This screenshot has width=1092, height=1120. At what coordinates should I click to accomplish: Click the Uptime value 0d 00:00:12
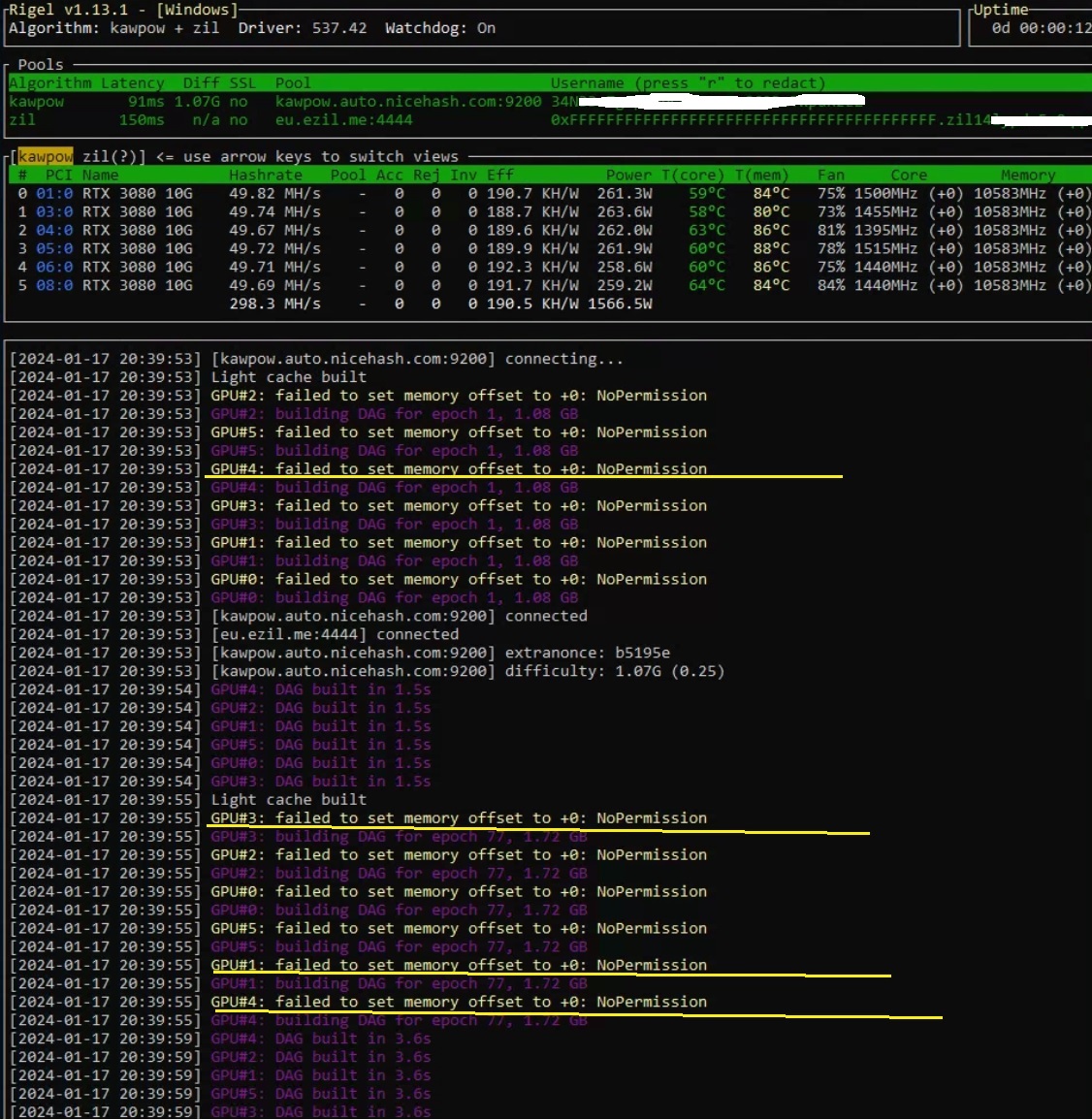coord(1042,28)
